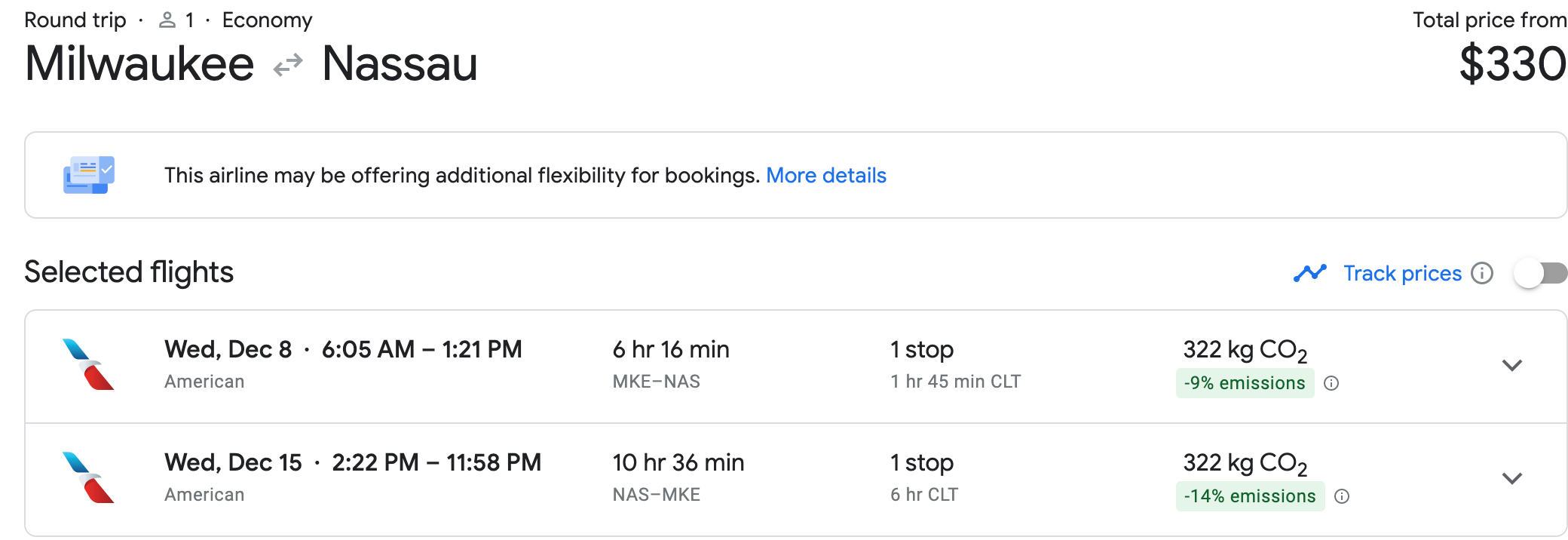Open emissions info icon beside -14% emissions
The height and width of the screenshot is (540, 1568).
pos(1342,496)
